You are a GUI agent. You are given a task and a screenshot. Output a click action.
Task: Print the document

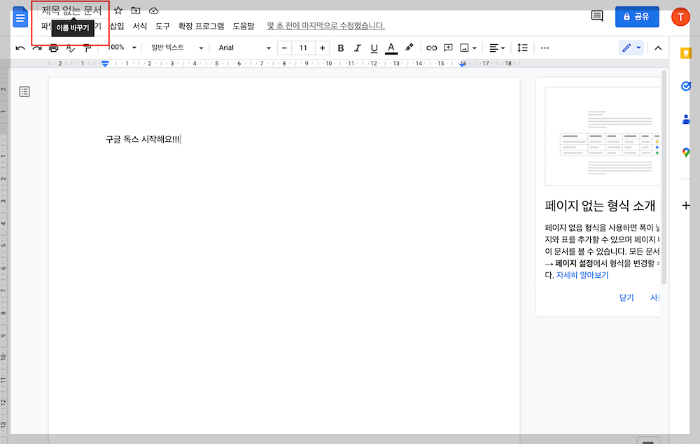click(54, 48)
